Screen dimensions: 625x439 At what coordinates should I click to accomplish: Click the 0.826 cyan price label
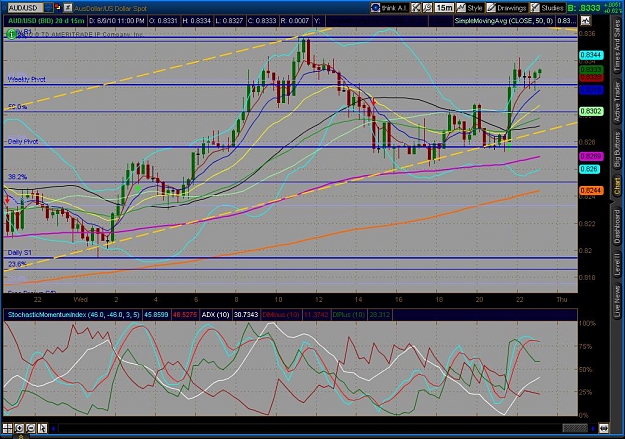tap(589, 169)
